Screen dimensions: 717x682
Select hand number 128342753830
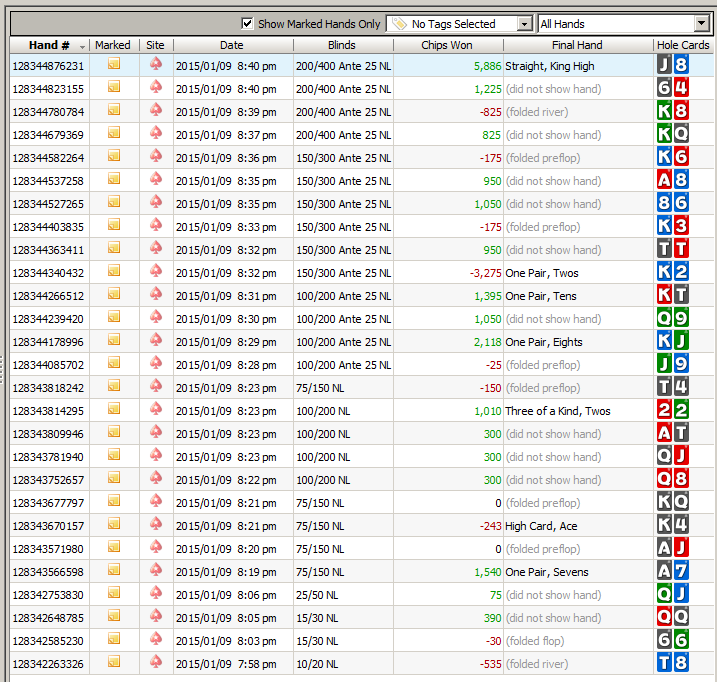[48, 595]
